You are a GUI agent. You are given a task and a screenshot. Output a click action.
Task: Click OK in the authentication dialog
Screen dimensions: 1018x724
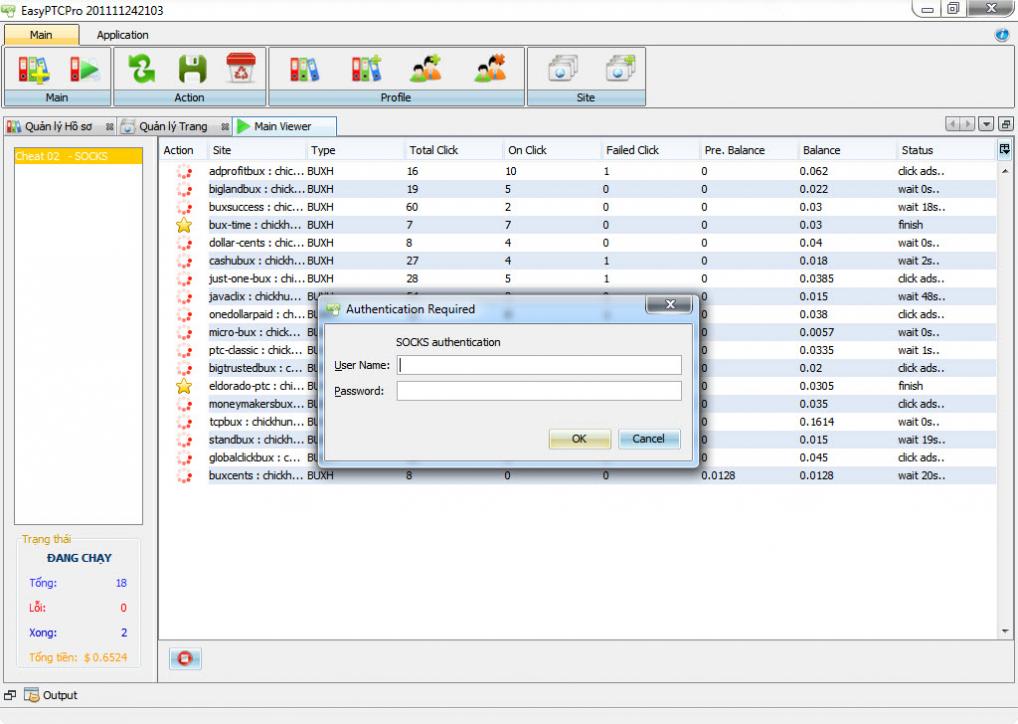(x=579, y=439)
